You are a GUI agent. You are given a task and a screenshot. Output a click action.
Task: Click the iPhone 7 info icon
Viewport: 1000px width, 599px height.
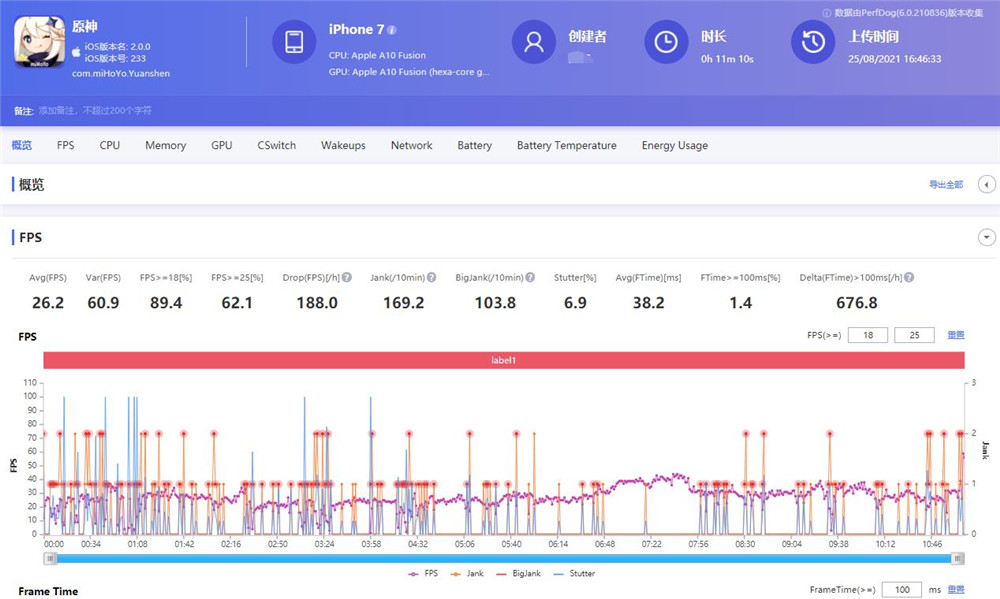point(392,30)
